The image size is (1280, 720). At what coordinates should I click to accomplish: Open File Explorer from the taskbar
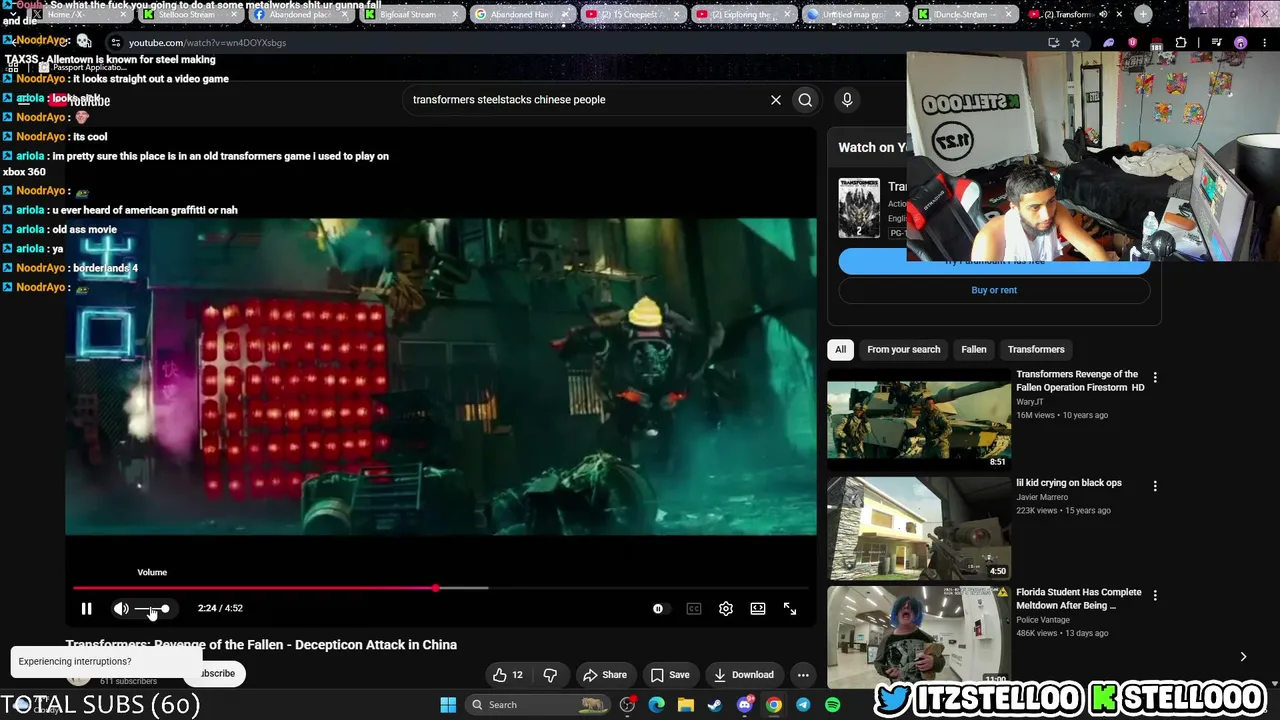(x=686, y=705)
